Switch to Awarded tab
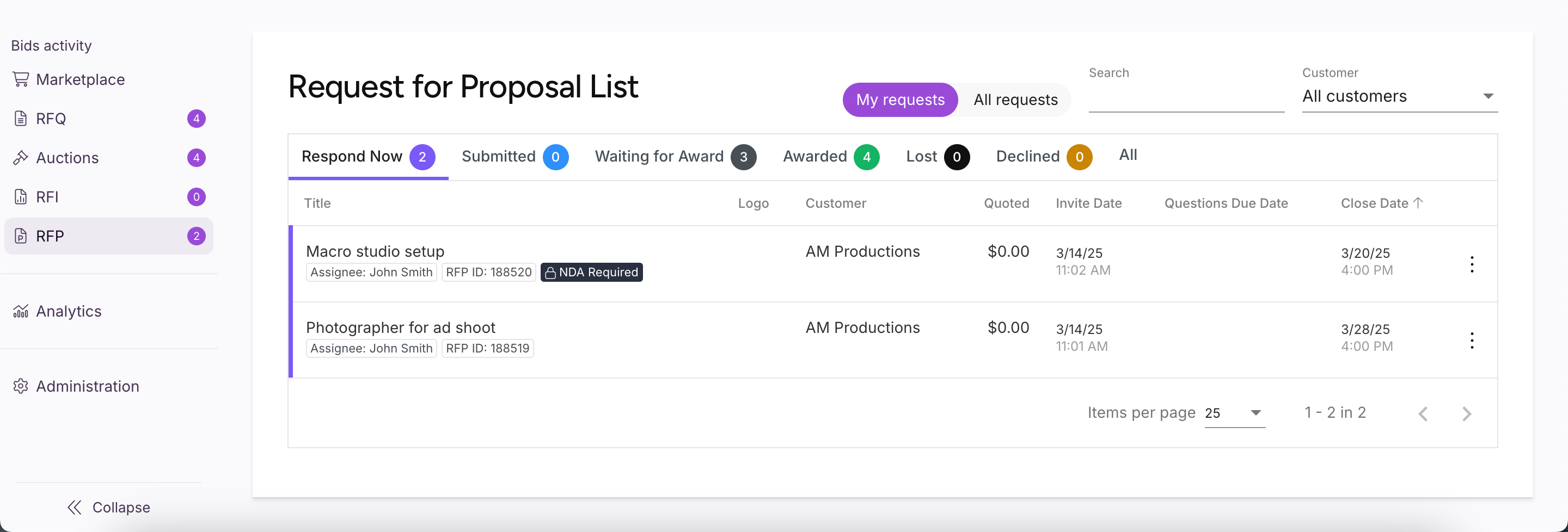 [x=831, y=157]
